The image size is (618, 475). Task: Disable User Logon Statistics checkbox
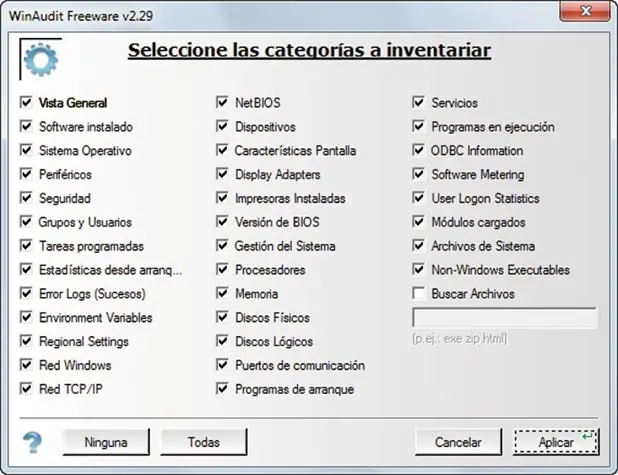point(419,198)
